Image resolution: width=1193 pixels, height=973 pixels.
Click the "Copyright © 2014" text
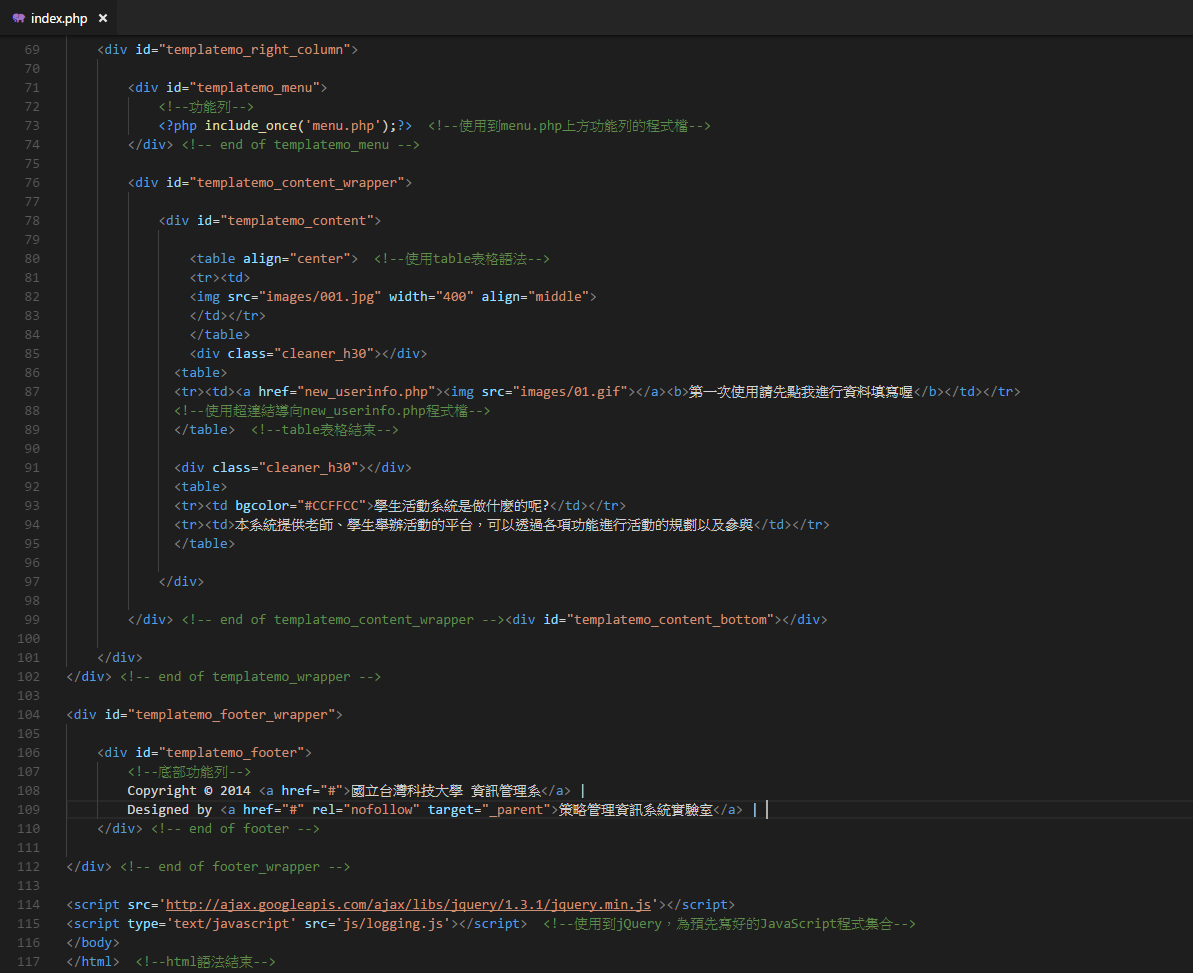[189, 791]
